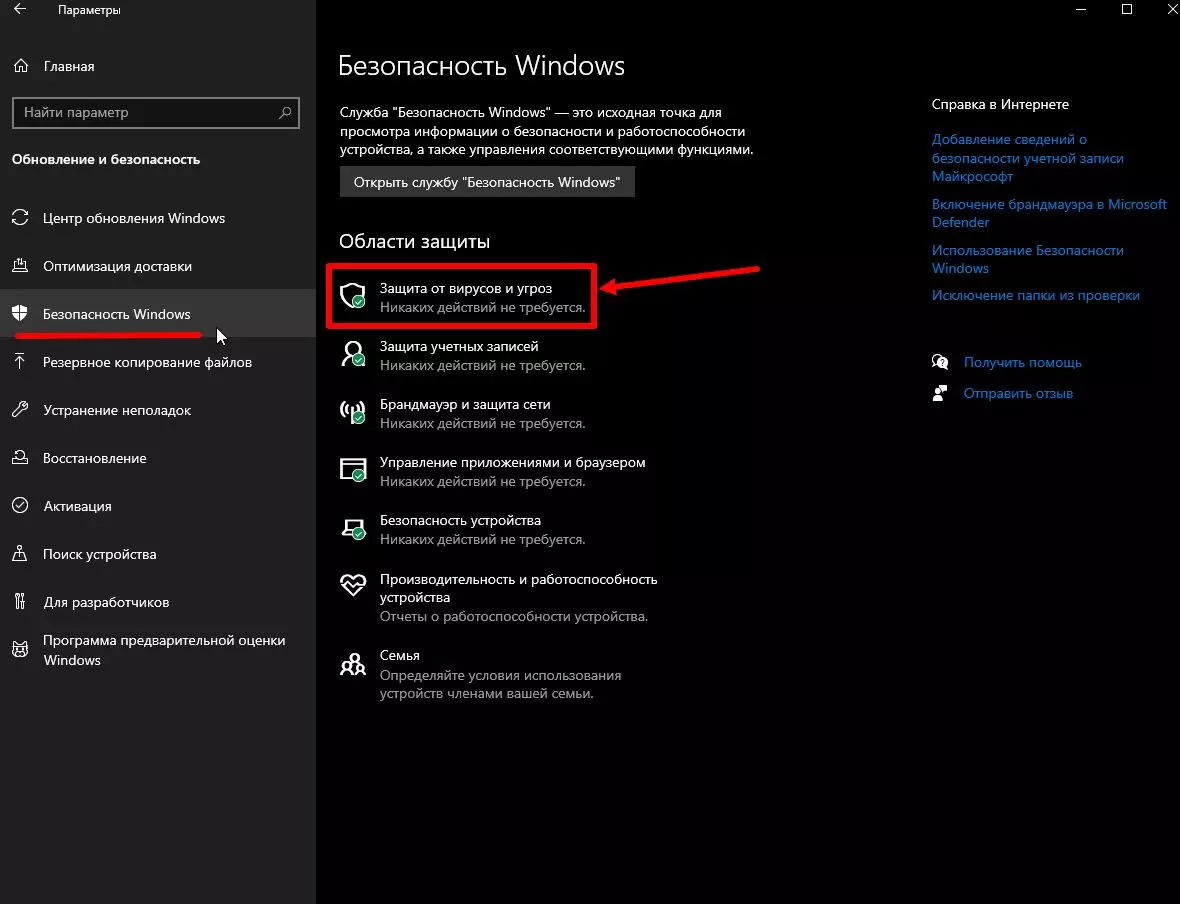Viewport: 1180px width, 904px height.
Task: Open Включение брандмауэра в Microsoft Defender link
Action: [1049, 213]
